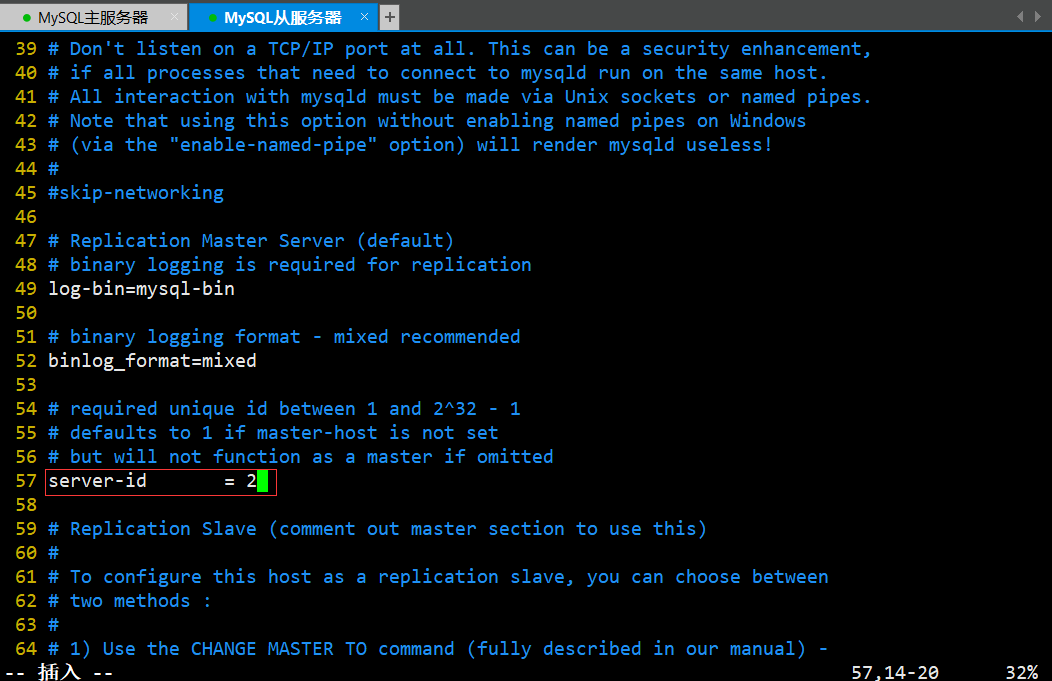The width and height of the screenshot is (1052, 681).
Task: Click the 插入 mode indicator
Action: pyautogui.click(x=59, y=672)
